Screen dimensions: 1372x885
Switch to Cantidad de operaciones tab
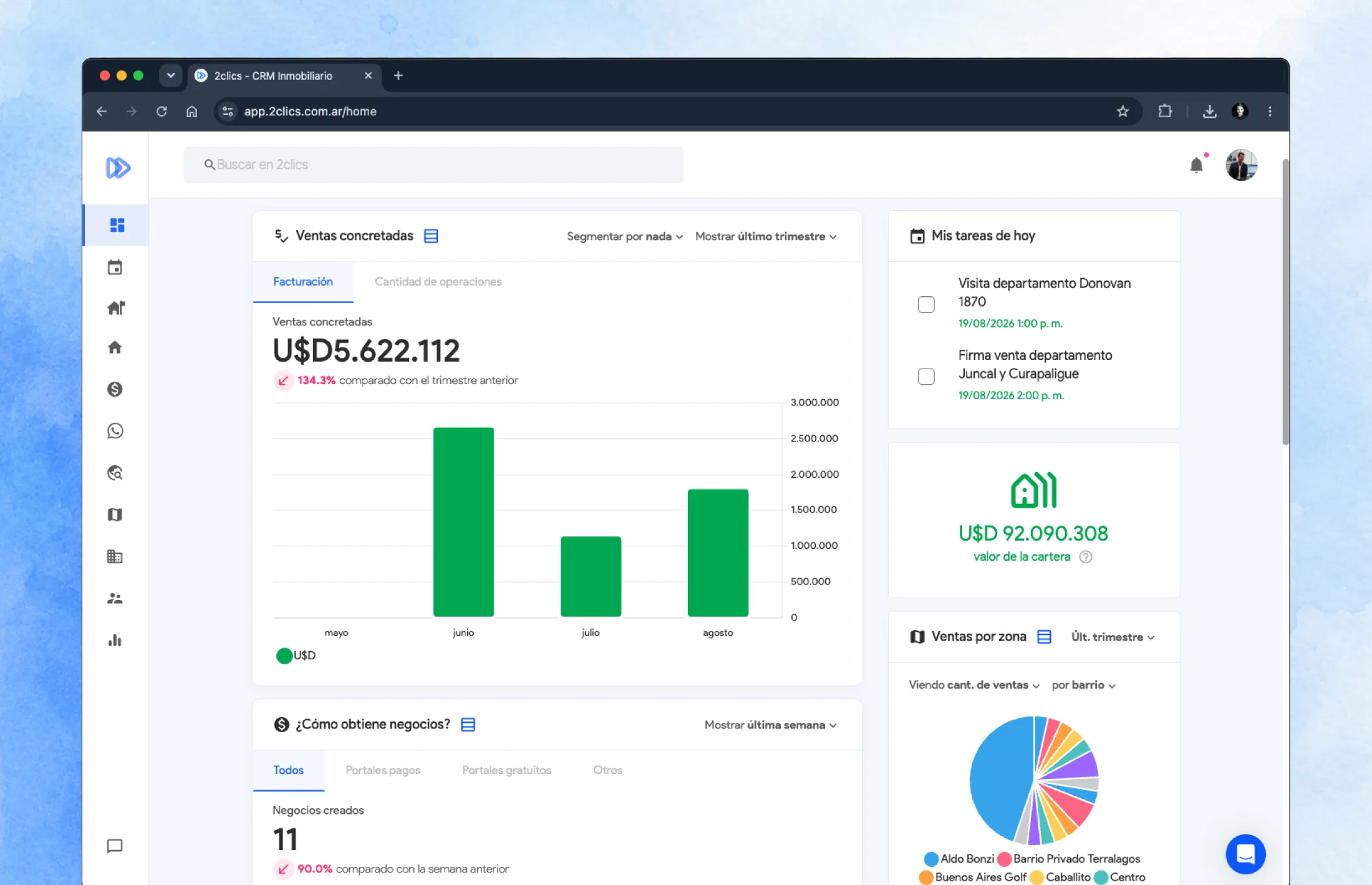[x=438, y=282]
